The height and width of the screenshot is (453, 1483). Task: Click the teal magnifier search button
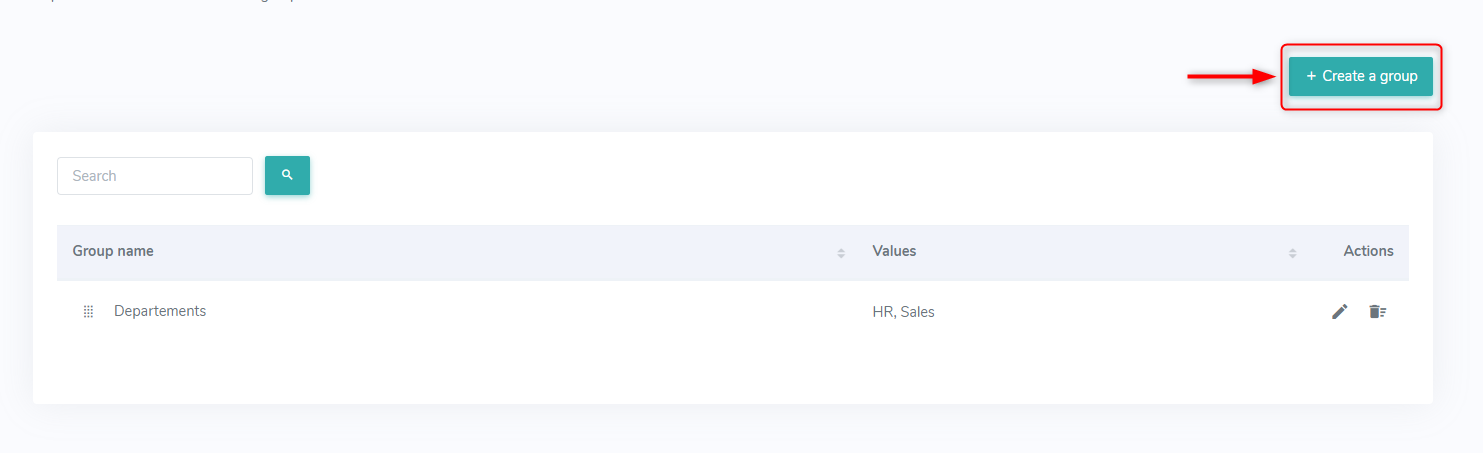click(x=287, y=175)
